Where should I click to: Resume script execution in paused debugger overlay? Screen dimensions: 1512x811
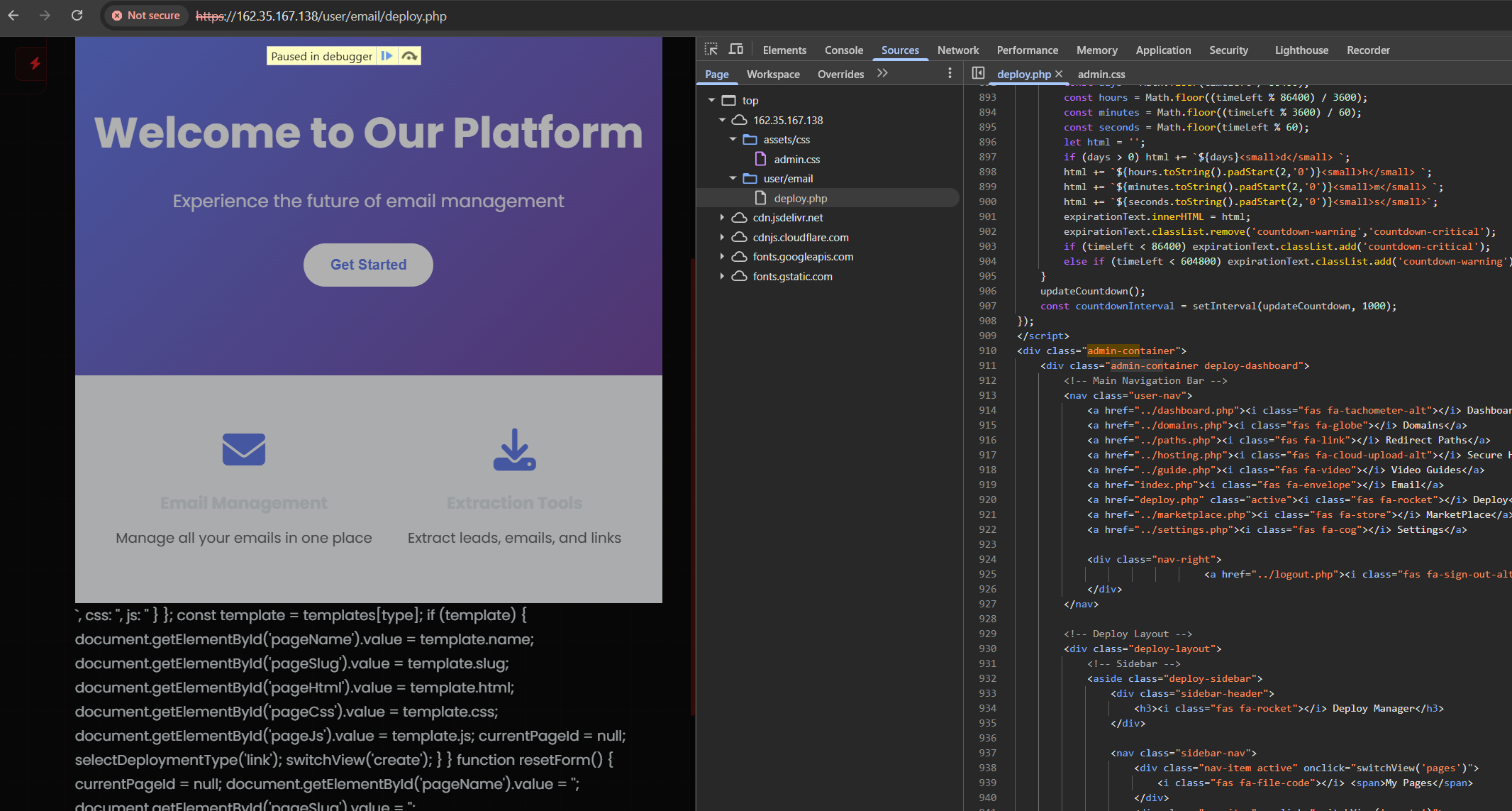pos(387,56)
